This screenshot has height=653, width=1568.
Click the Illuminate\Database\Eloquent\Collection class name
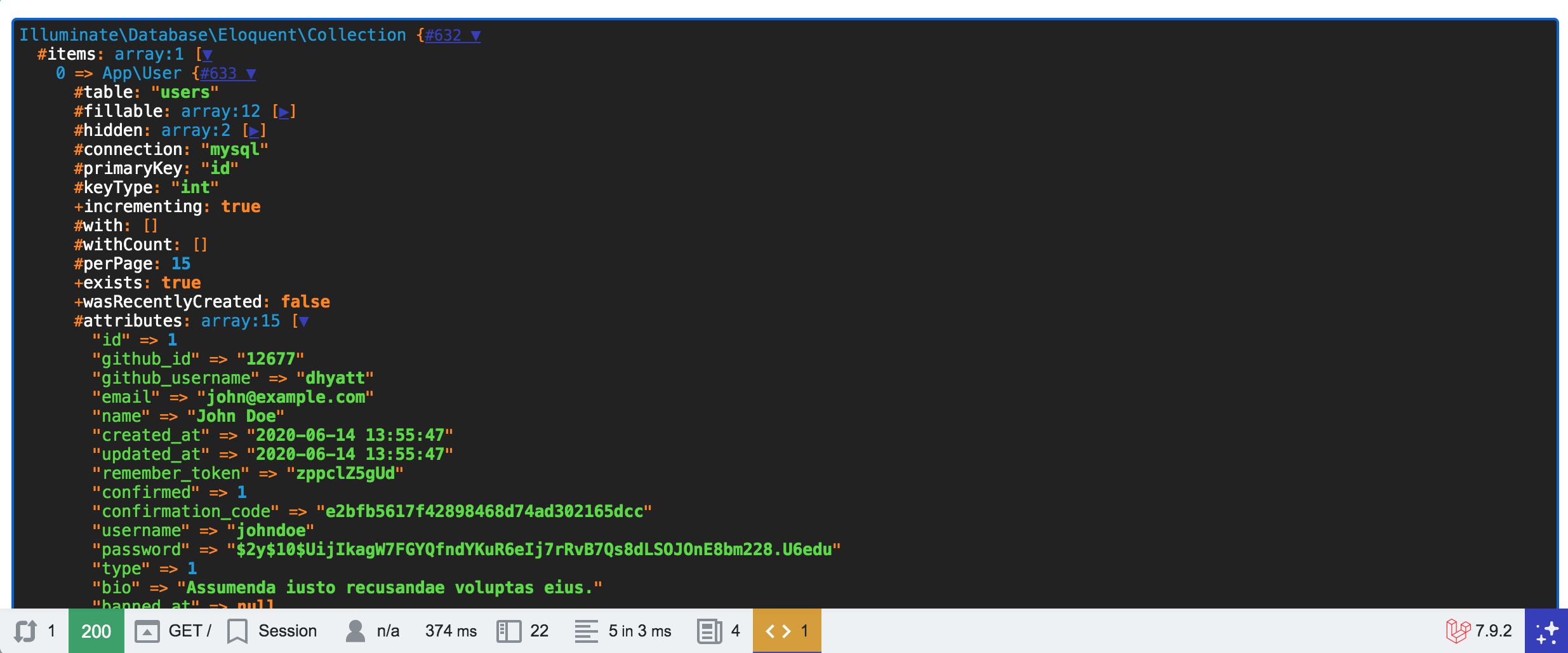point(213,36)
